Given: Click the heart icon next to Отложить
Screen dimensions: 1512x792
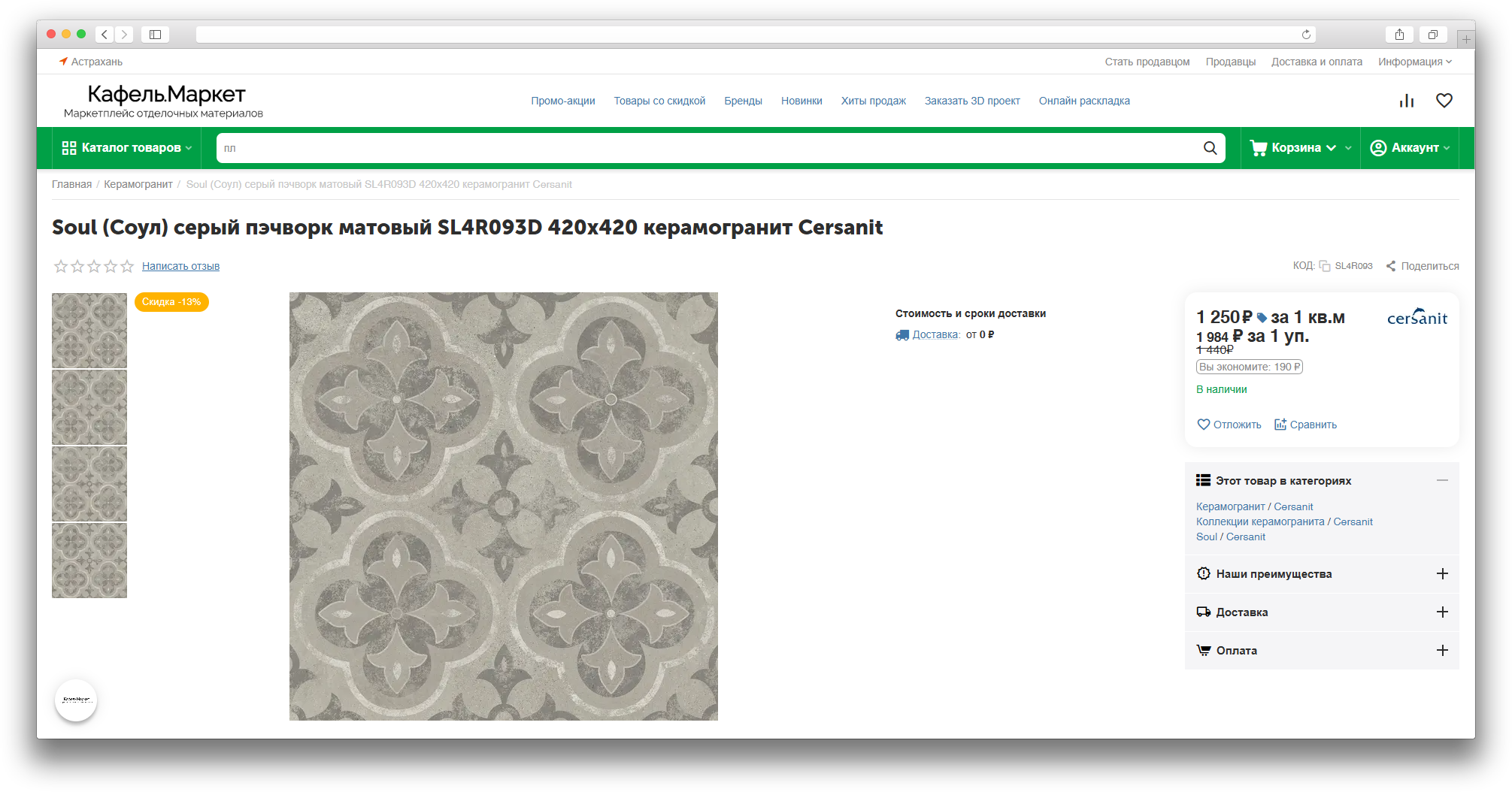Looking at the screenshot, I should pyautogui.click(x=1203, y=425).
